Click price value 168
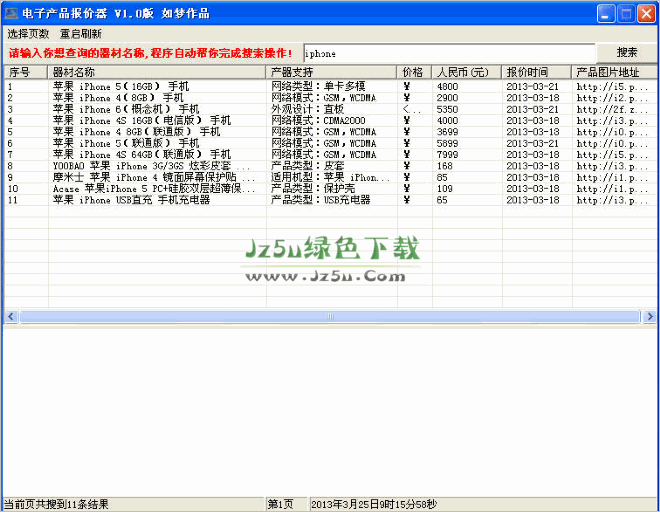Screen dimensions: 660x512 444,166
